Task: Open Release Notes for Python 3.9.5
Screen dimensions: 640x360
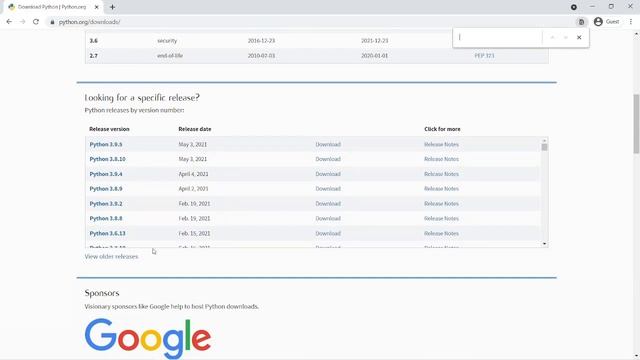Action: (x=441, y=144)
